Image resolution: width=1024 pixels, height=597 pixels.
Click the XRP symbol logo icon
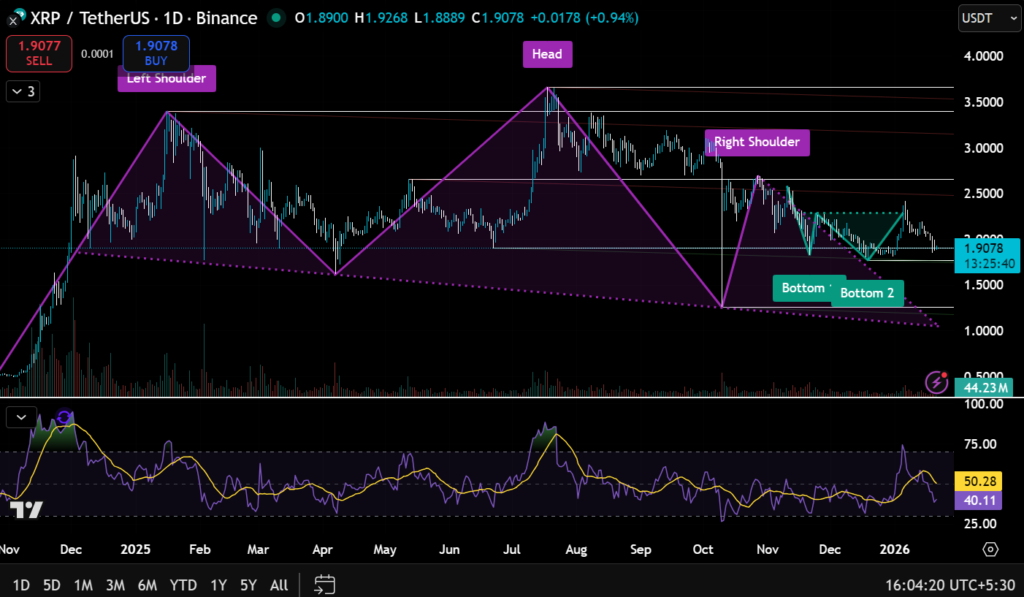[10, 19]
